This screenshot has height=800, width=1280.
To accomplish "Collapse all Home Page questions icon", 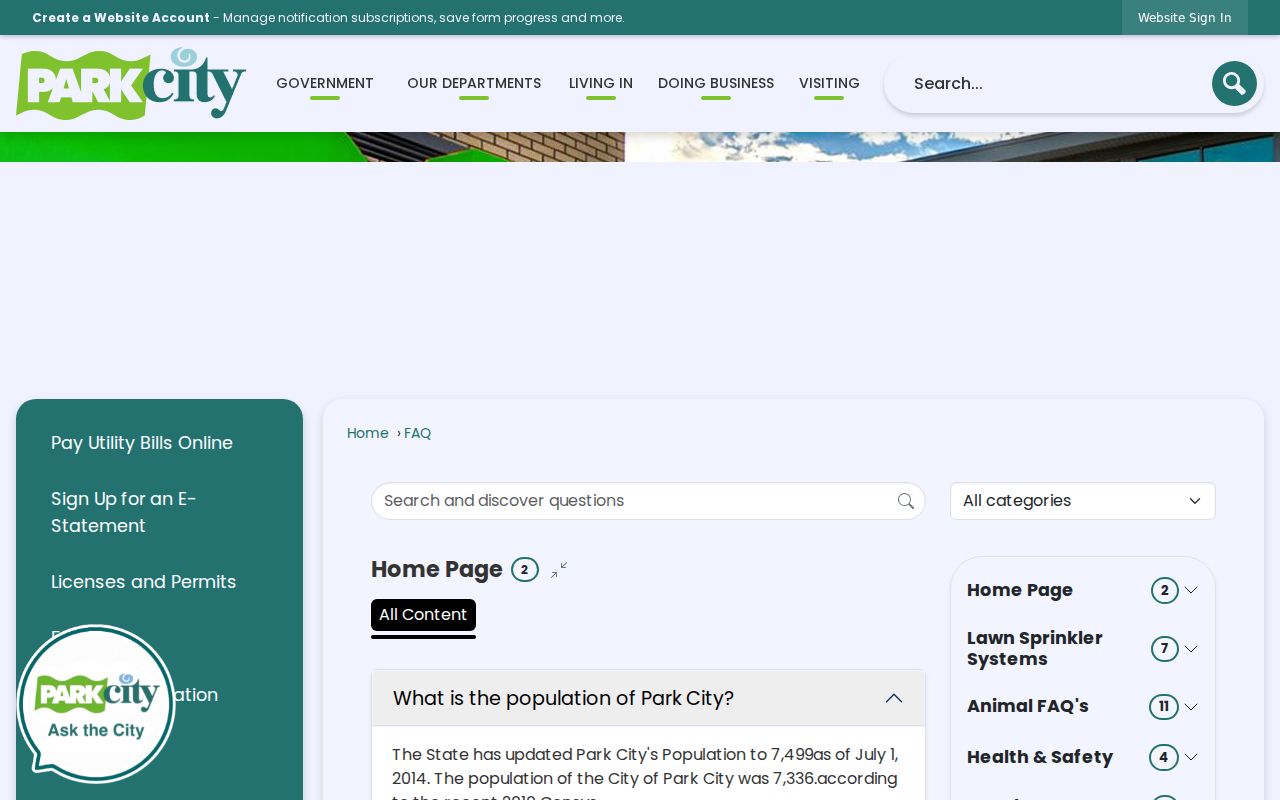I will (559, 570).
